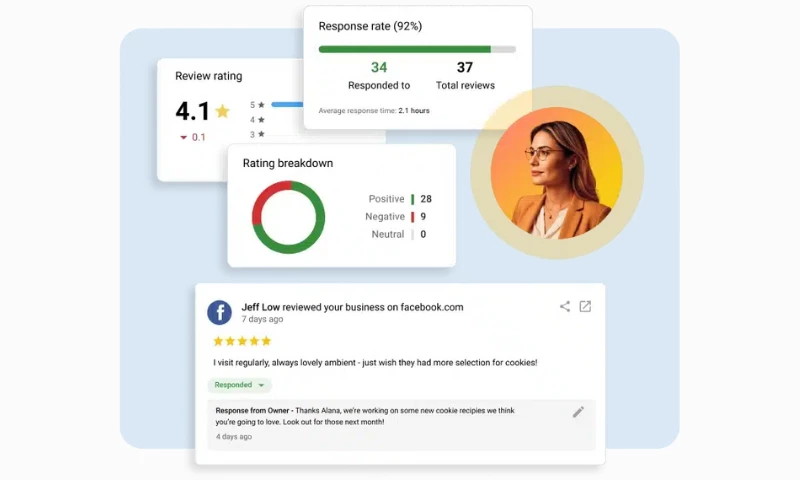Viewport: 800px width, 480px height.
Task: Click the 34 Responded to count
Action: [378, 68]
